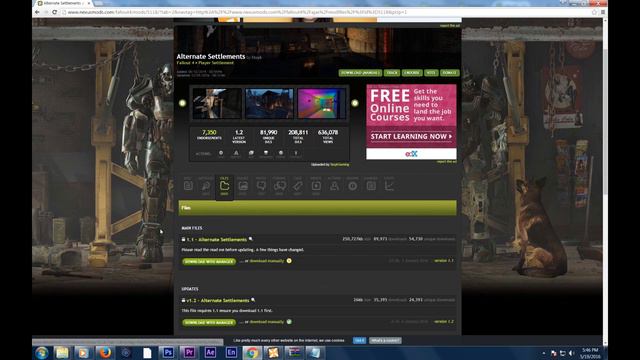Launch Firefox from the taskbar

pyautogui.click(x=104, y=353)
